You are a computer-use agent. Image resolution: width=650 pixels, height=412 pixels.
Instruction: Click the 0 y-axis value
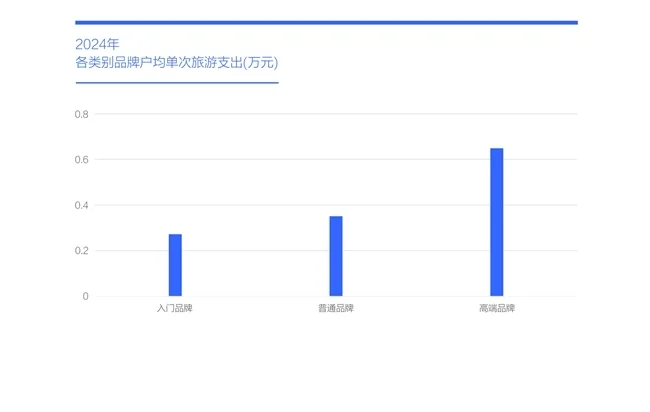[x=85, y=296]
